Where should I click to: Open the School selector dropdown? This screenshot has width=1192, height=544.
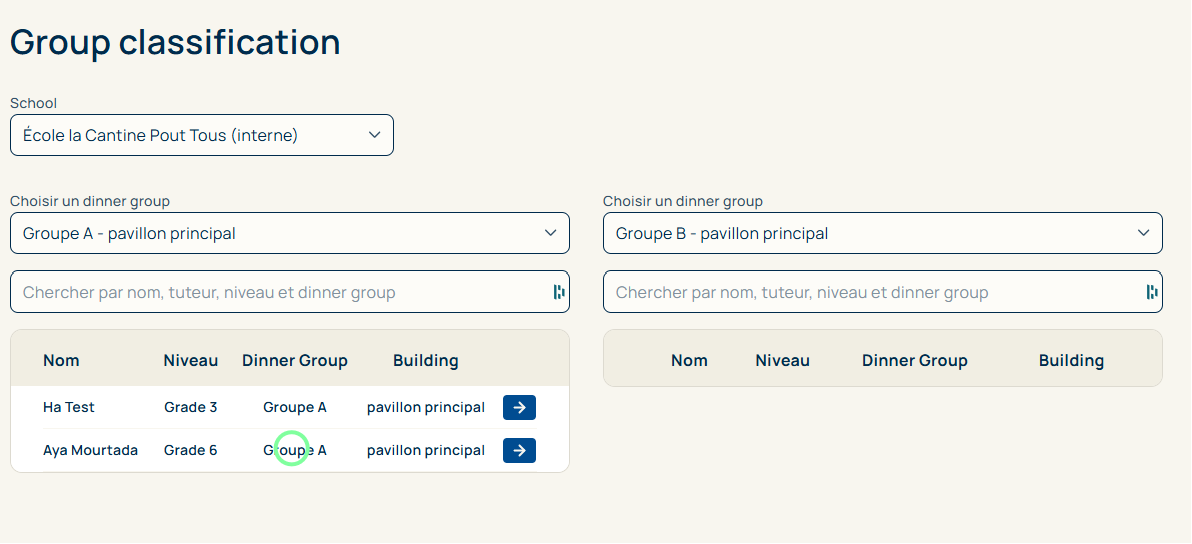(x=201, y=135)
